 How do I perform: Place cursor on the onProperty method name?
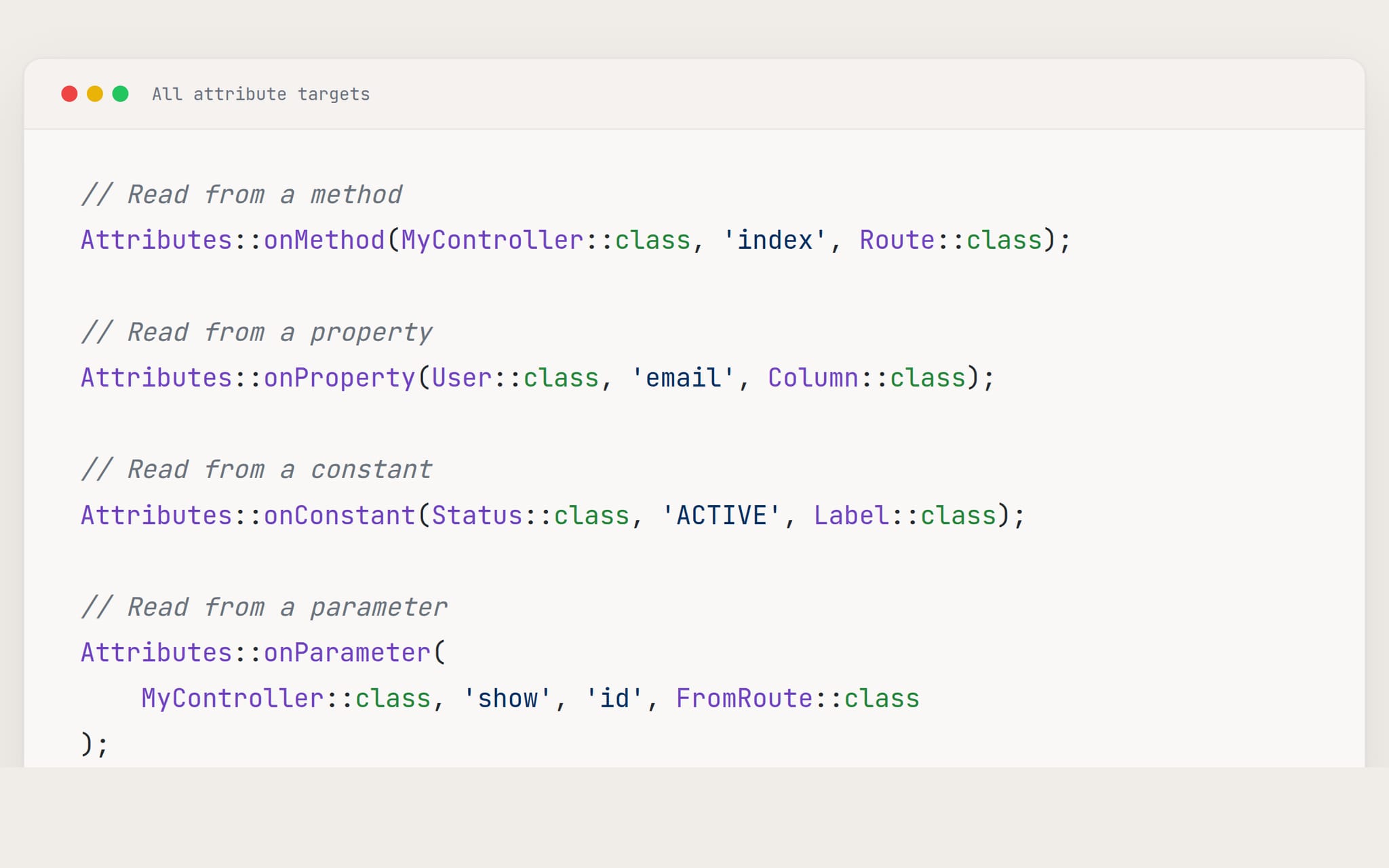[339, 378]
